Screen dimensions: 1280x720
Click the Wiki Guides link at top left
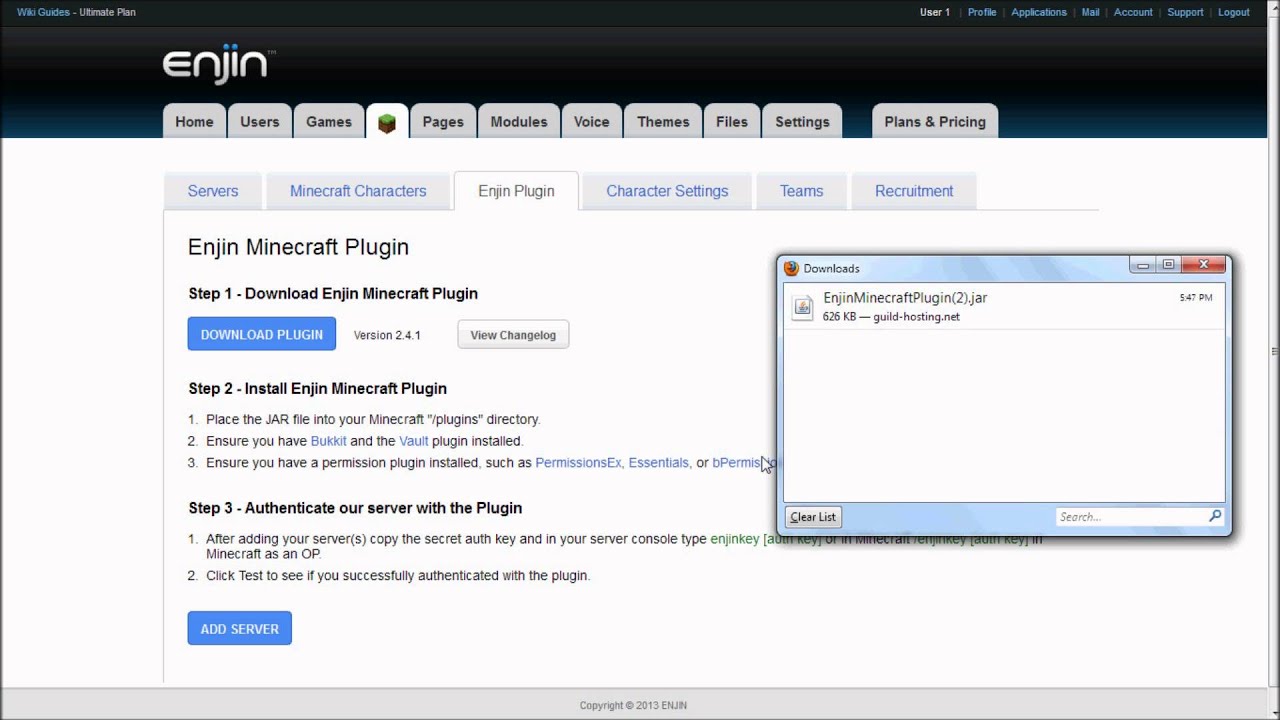pos(43,12)
